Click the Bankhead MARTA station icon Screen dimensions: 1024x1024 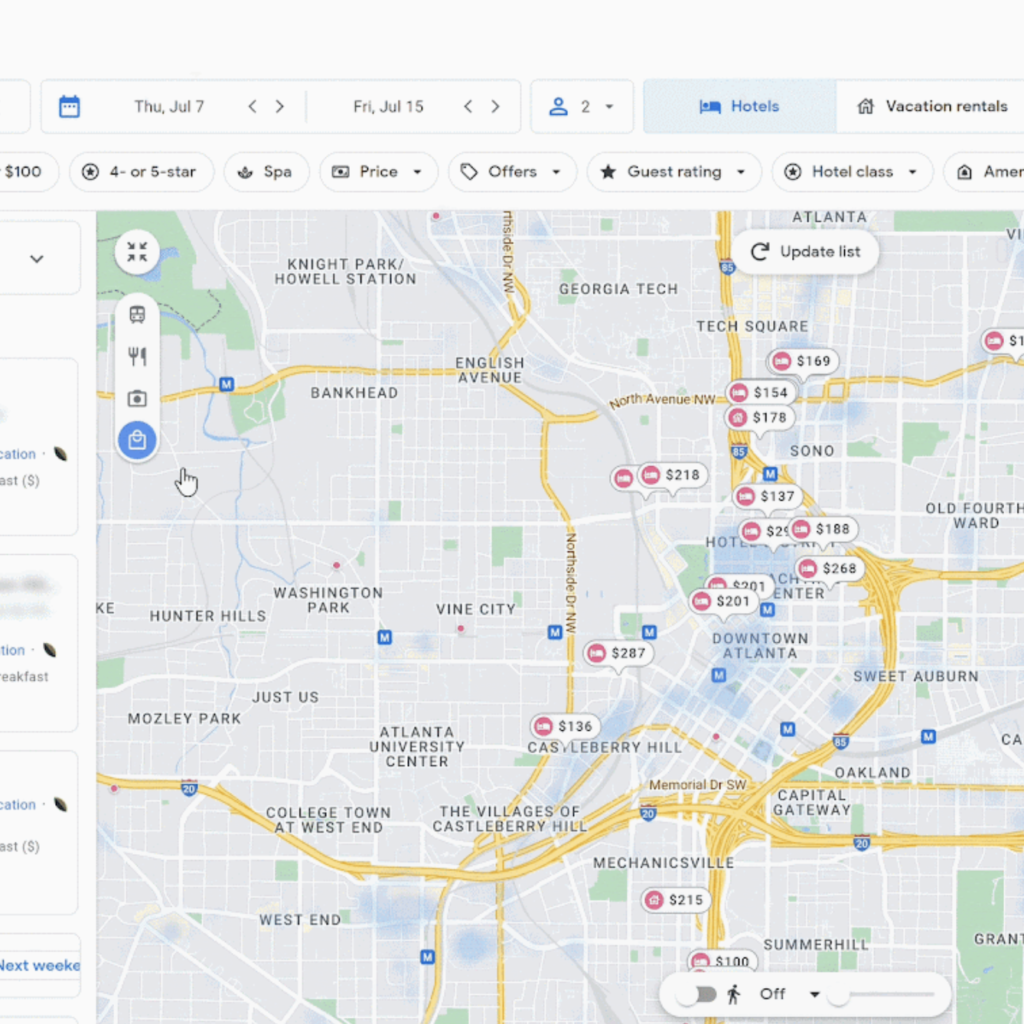coord(227,384)
